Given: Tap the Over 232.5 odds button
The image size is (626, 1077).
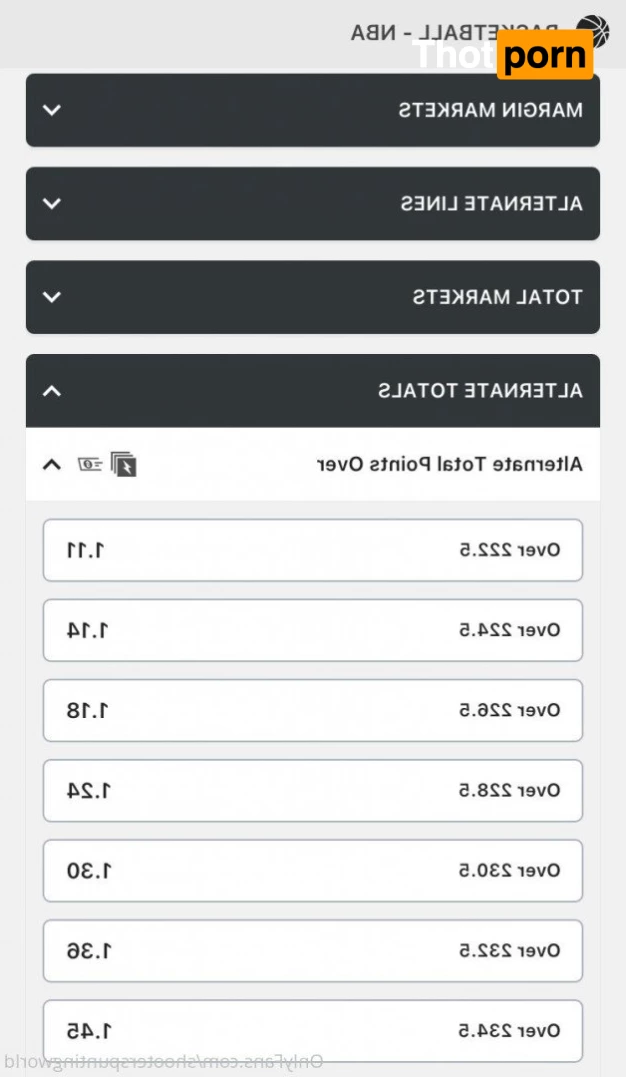Looking at the screenshot, I should point(312,950).
